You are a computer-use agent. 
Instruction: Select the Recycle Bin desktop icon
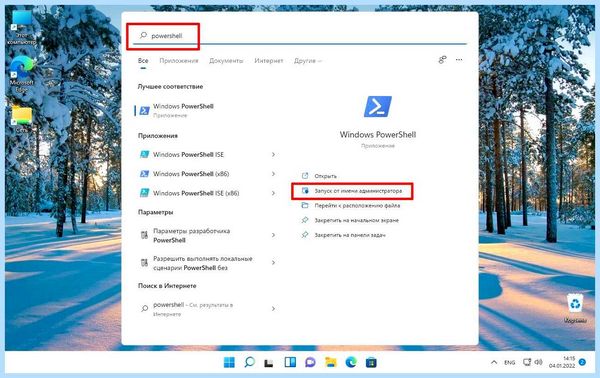(x=575, y=308)
